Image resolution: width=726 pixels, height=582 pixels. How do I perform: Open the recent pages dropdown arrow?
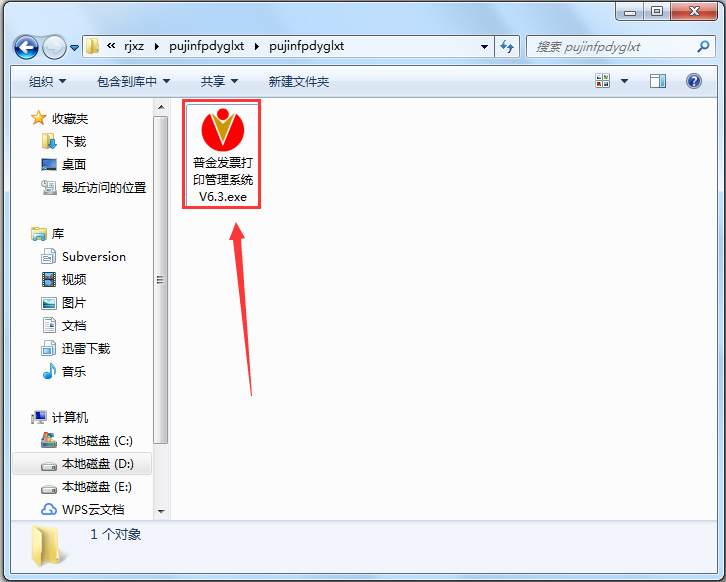[x=75, y=47]
